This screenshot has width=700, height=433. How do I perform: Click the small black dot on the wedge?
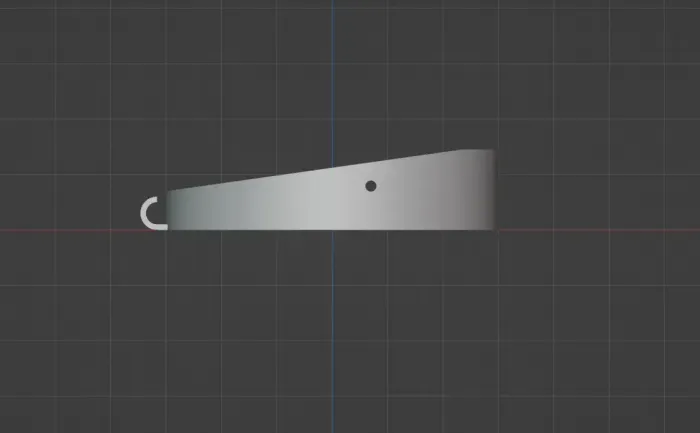(x=371, y=185)
